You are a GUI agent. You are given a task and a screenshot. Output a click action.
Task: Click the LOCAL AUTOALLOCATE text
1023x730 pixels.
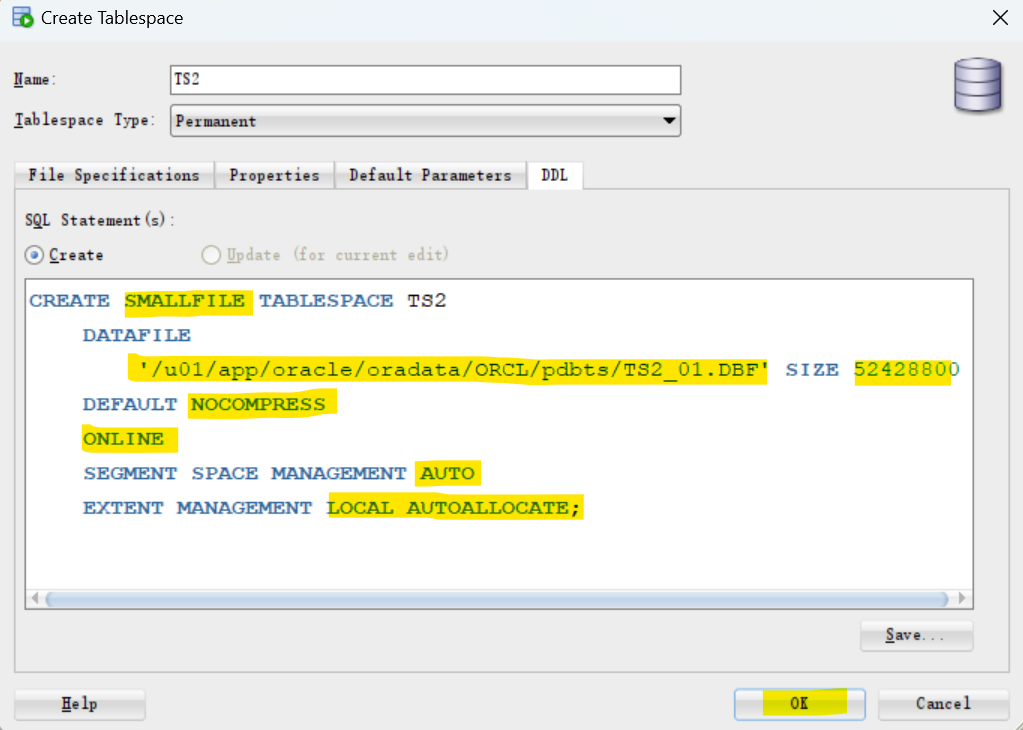[x=448, y=508]
